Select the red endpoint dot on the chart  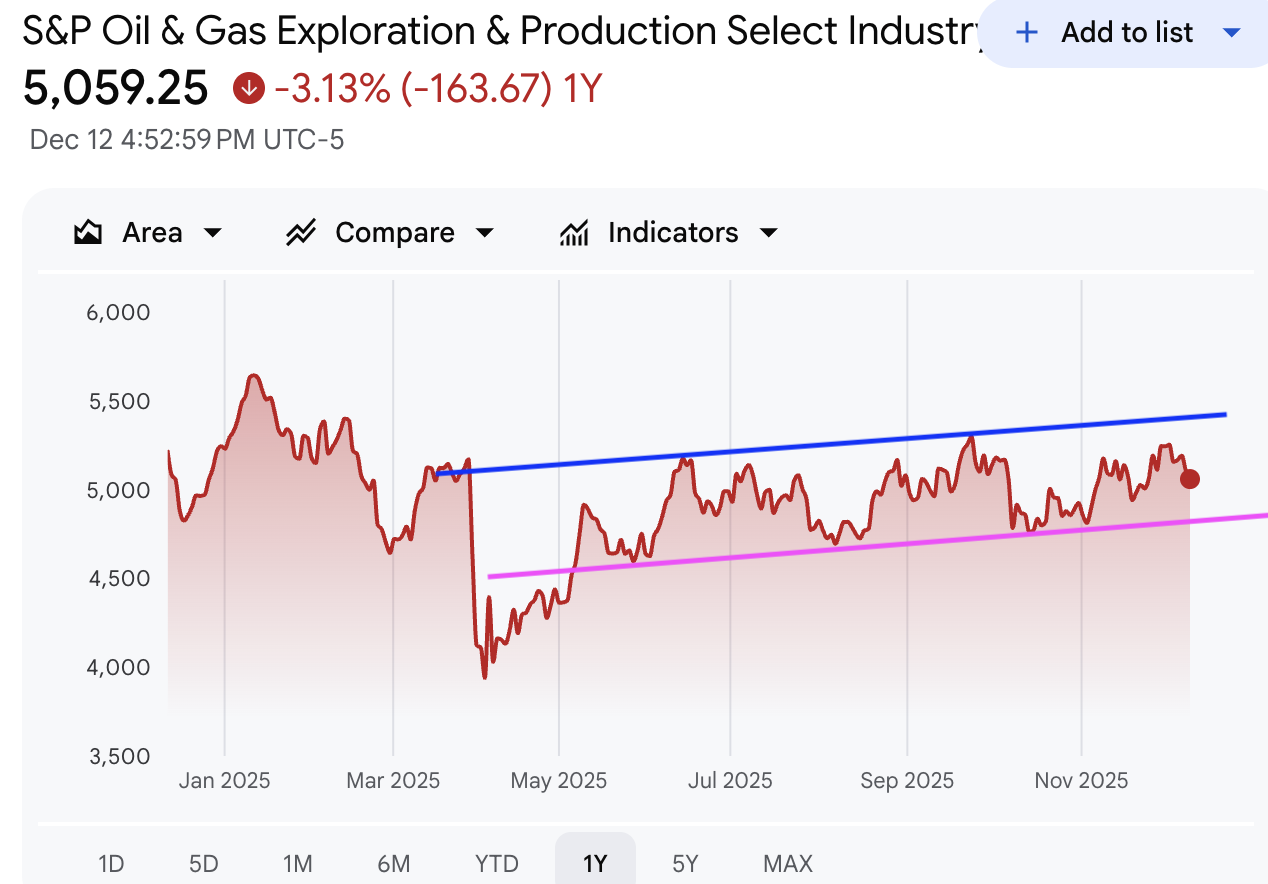click(1190, 480)
